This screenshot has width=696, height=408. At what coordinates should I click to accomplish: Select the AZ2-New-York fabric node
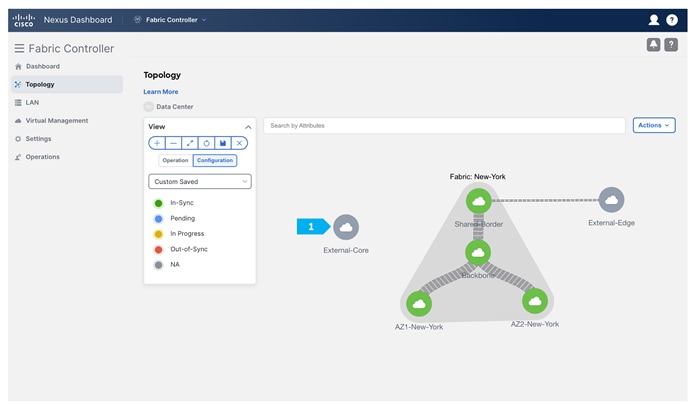535,301
